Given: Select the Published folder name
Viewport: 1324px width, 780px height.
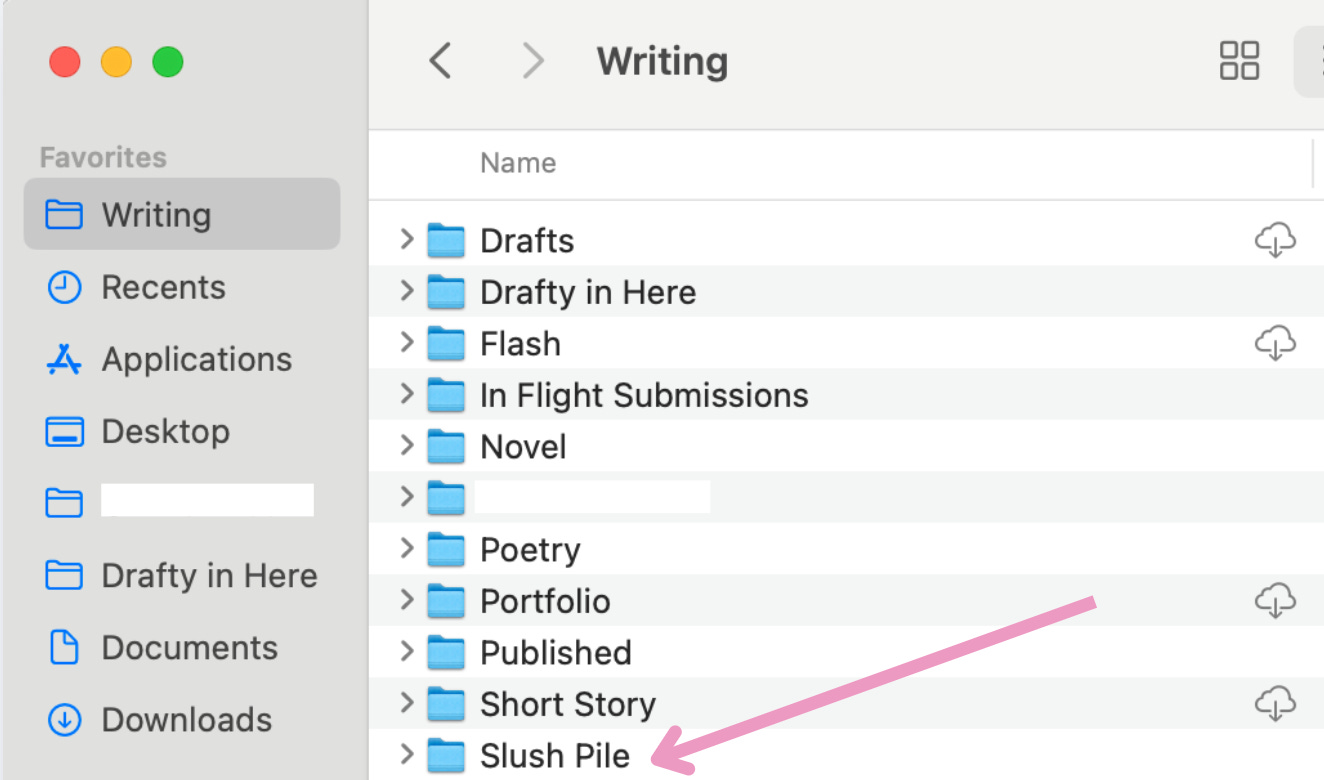Looking at the screenshot, I should (x=556, y=653).
